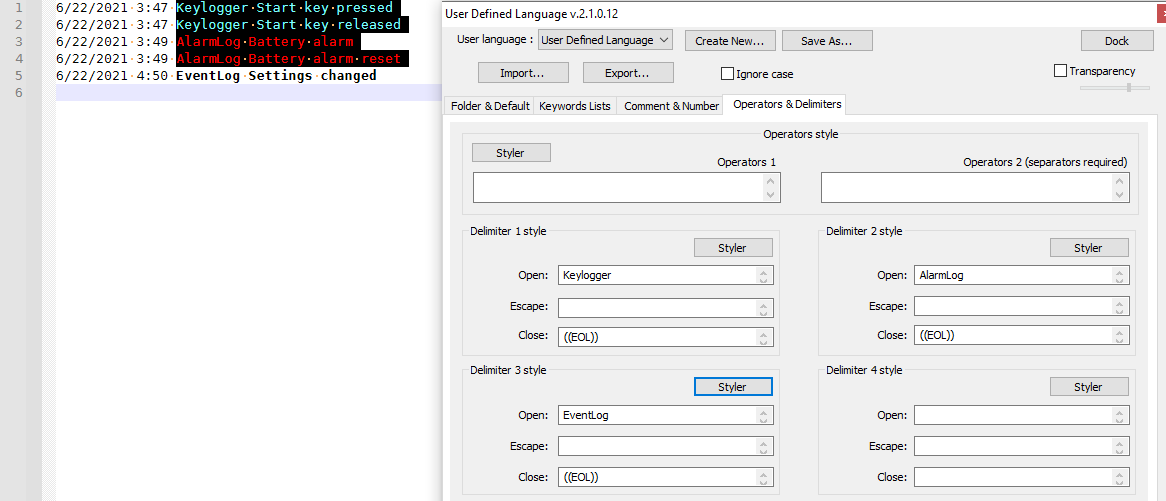
Task: Switch to the Folder & Default tab
Action: coord(490,106)
